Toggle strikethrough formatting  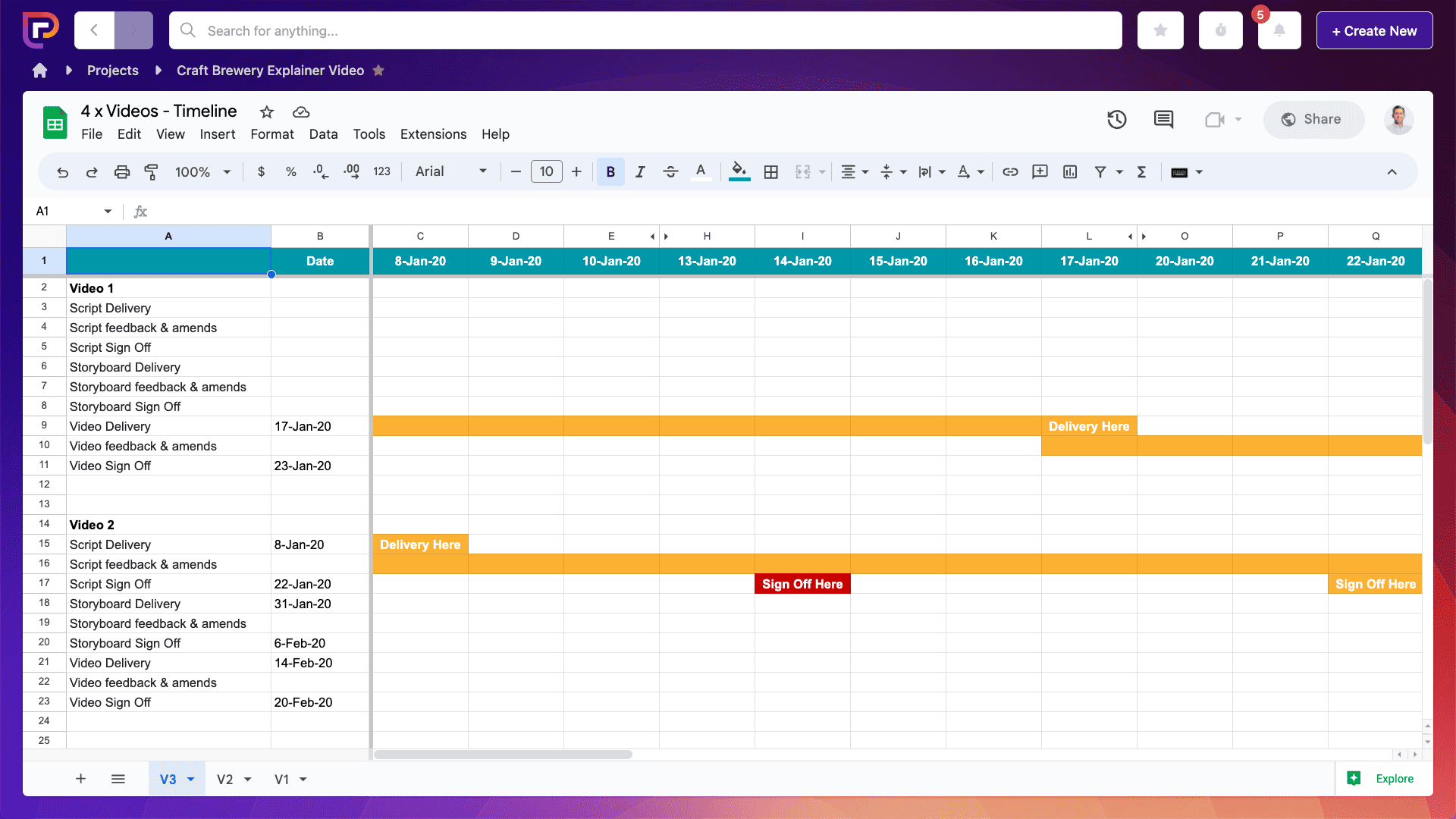(670, 172)
